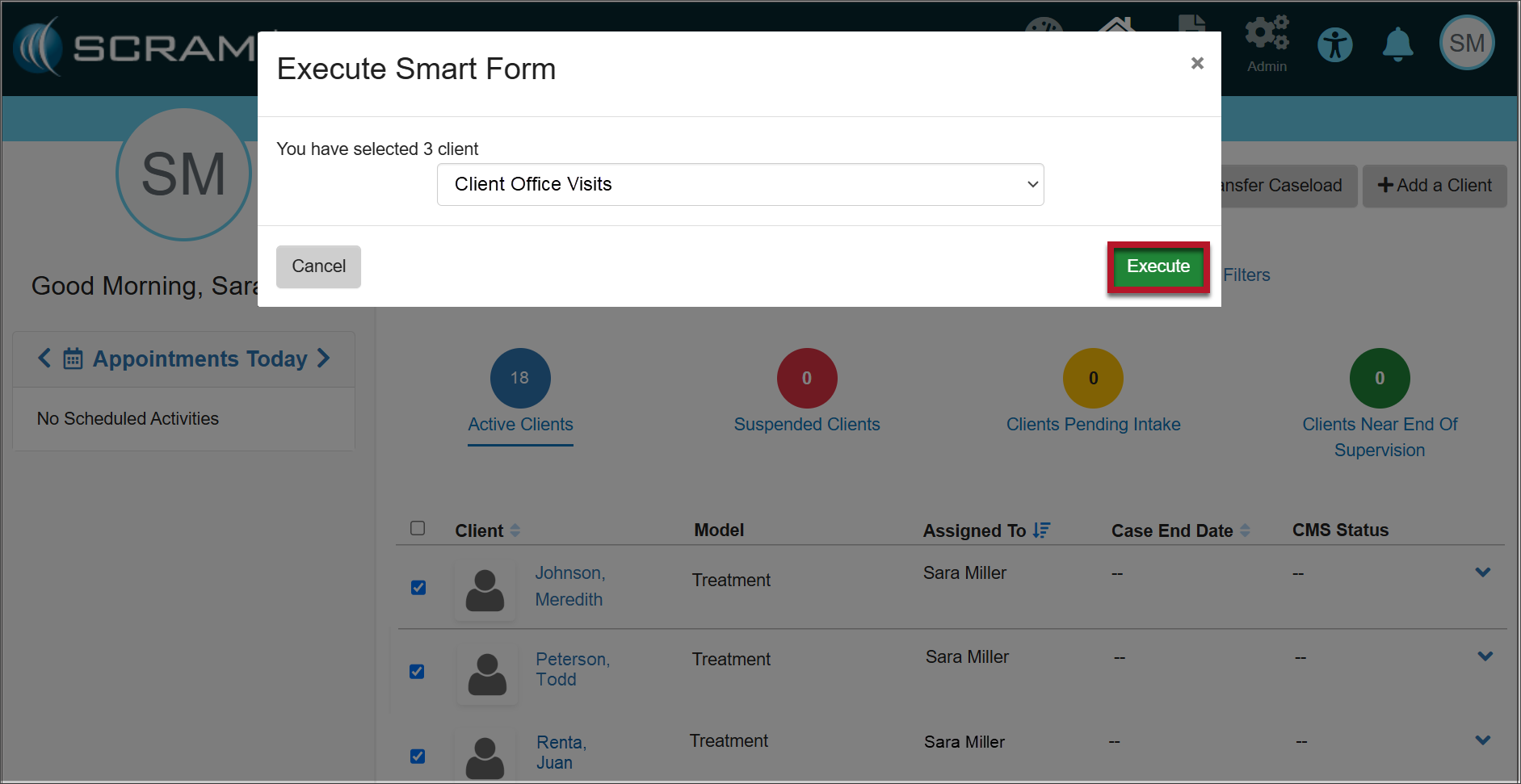1521x784 pixels.
Task: Expand the Meredith Johnson row chevron
Action: pyautogui.click(x=1482, y=572)
